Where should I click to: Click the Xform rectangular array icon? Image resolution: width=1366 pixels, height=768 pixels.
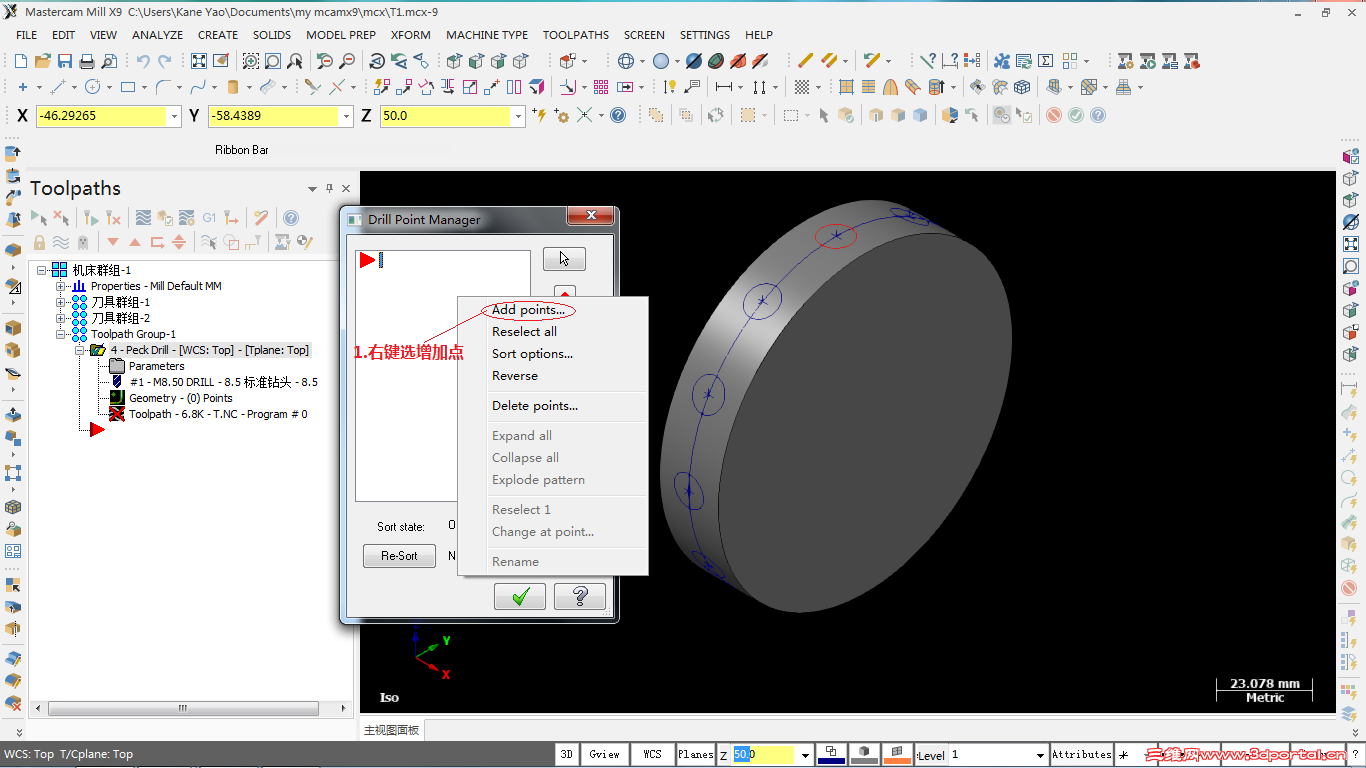tap(601, 87)
